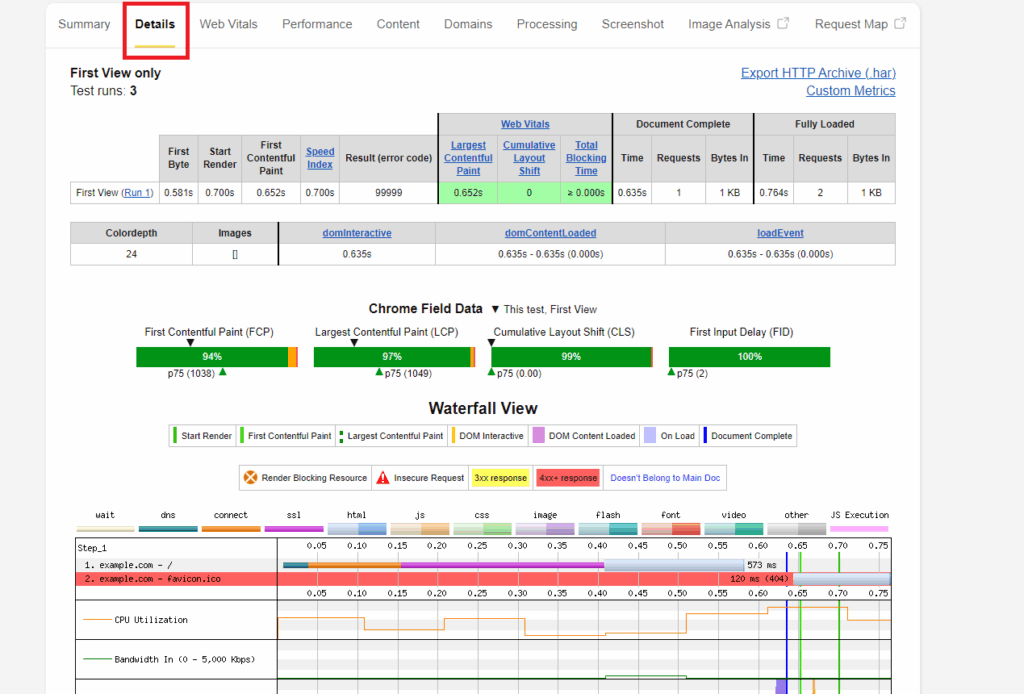Click the 120 ms (404) label
Viewport: 1024px width, 694px height.
pos(760,579)
